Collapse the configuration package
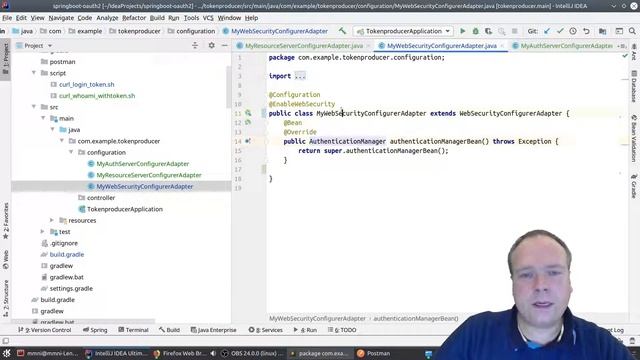This screenshot has width=640, height=360. click(x=71, y=152)
